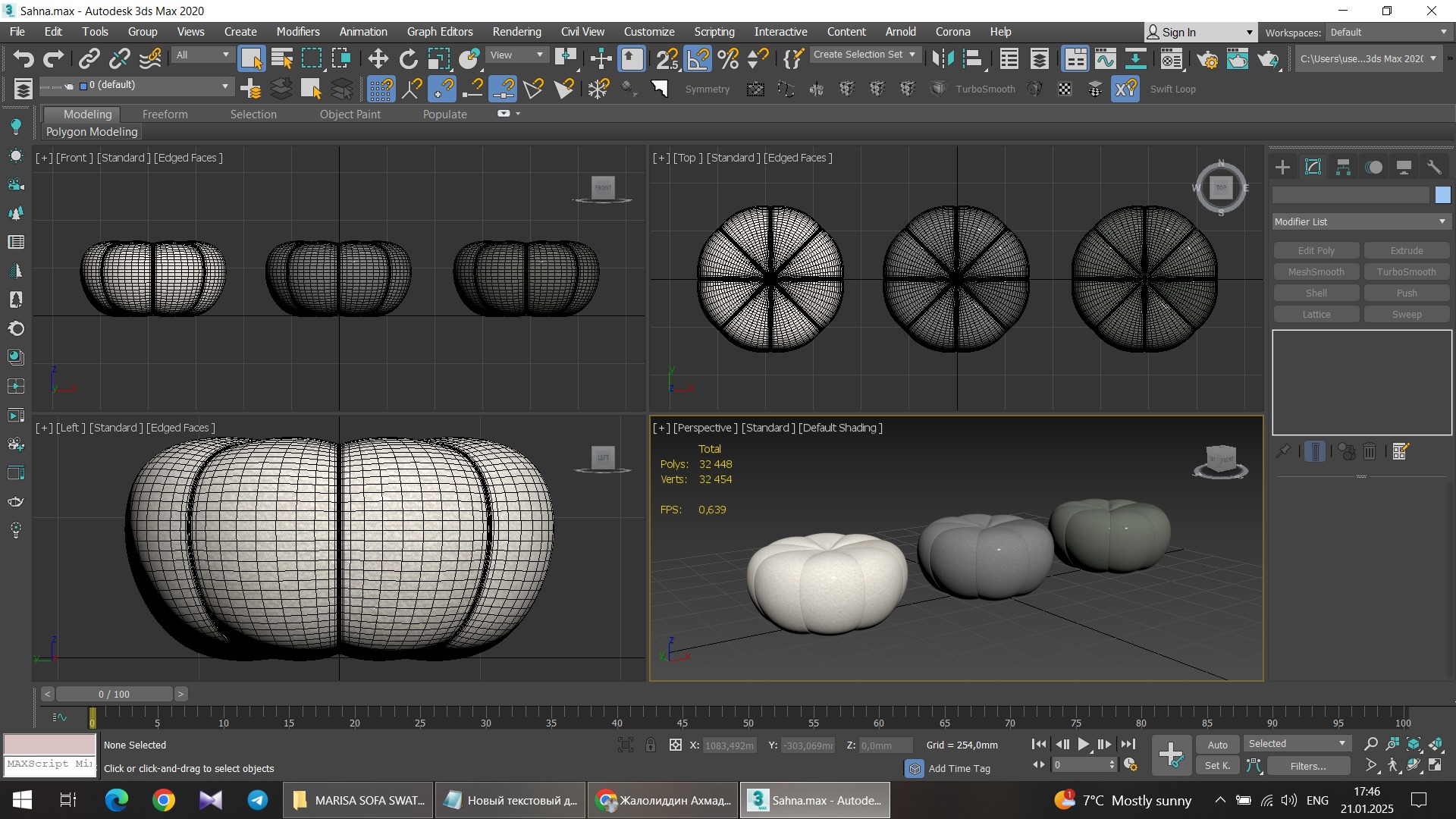The height and width of the screenshot is (819, 1456).
Task: Click the Sweep modifier button
Action: pos(1406,314)
